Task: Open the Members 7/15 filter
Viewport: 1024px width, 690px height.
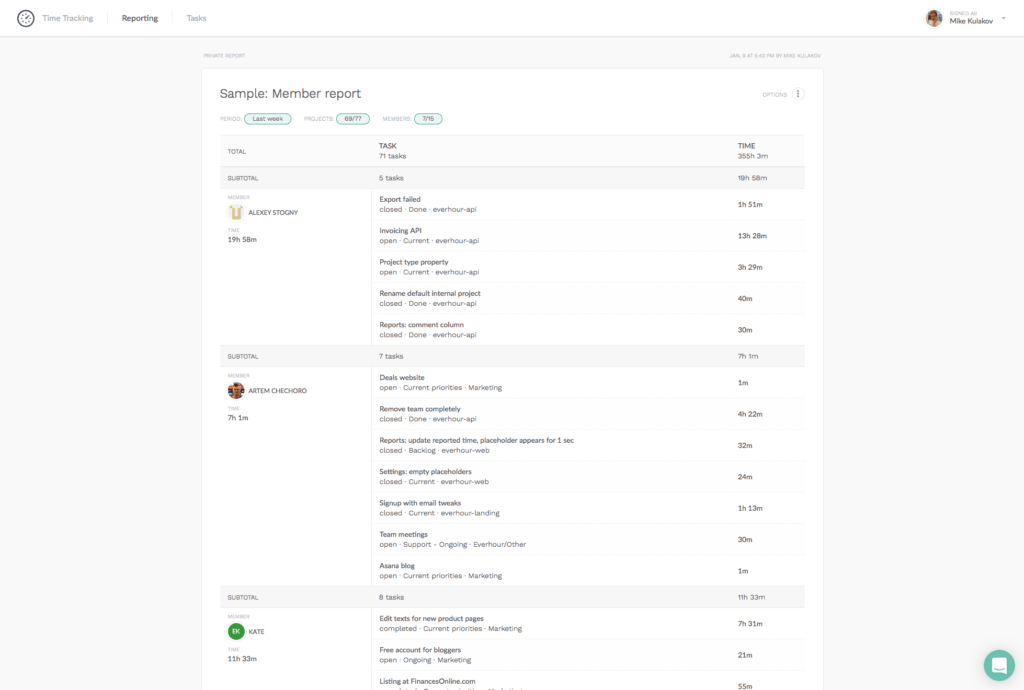Action: click(427, 118)
